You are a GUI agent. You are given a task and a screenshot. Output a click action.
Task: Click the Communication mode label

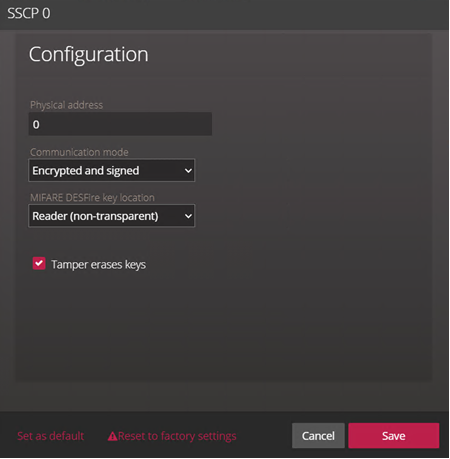79,152
